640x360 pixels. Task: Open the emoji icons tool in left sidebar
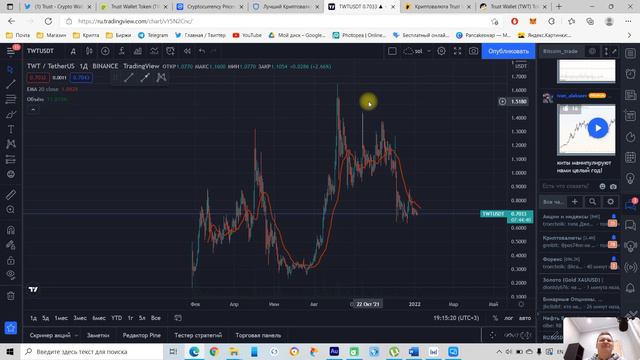(11, 174)
